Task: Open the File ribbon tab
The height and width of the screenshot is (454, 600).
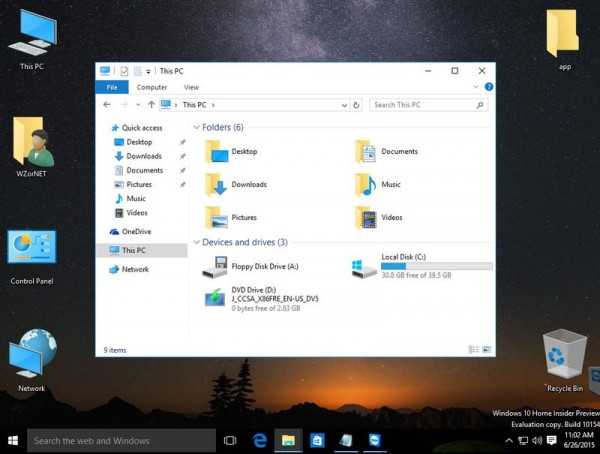Action: pyautogui.click(x=112, y=87)
